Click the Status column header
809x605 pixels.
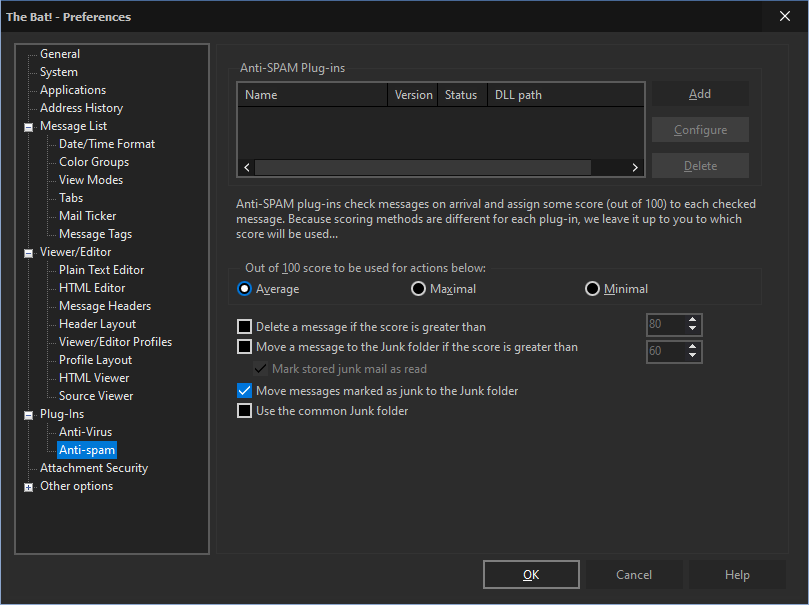tap(462, 95)
